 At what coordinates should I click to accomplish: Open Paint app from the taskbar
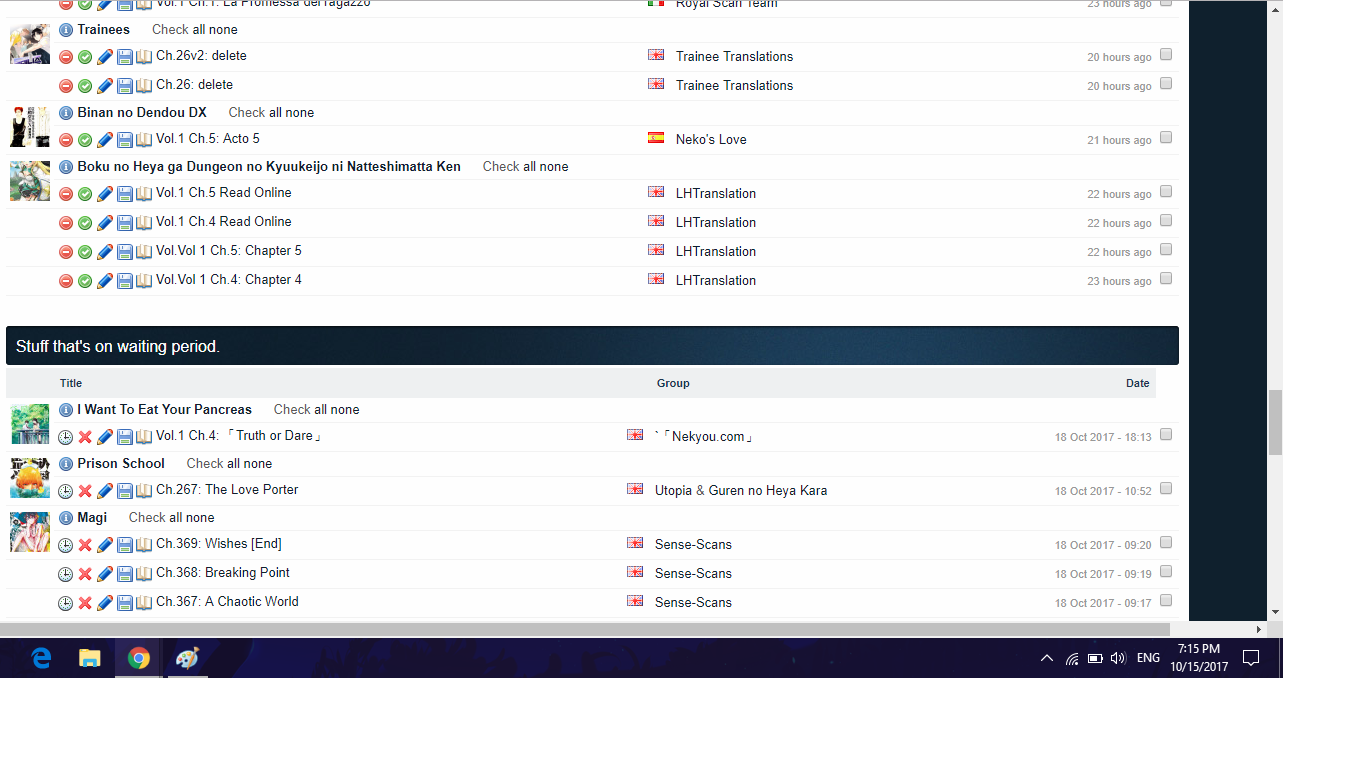(x=188, y=658)
